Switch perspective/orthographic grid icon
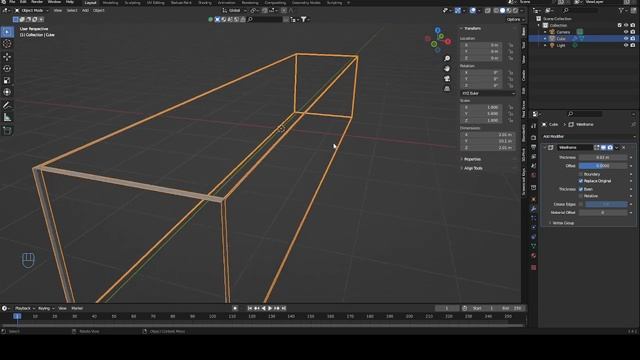Image resolution: width=640 pixels, height=360 pixels. pyautogui.click(x=447, y=88)
